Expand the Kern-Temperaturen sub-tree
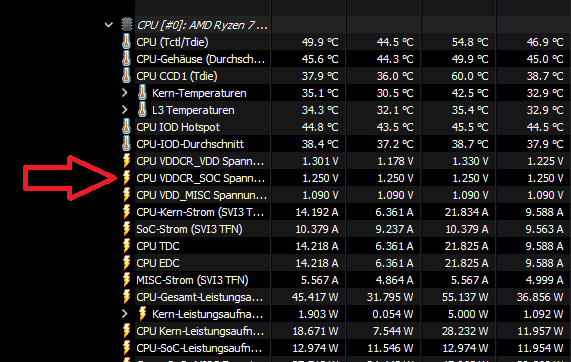Image resolution: width=571 pixels, height=362 pixels. coord(125,93)
